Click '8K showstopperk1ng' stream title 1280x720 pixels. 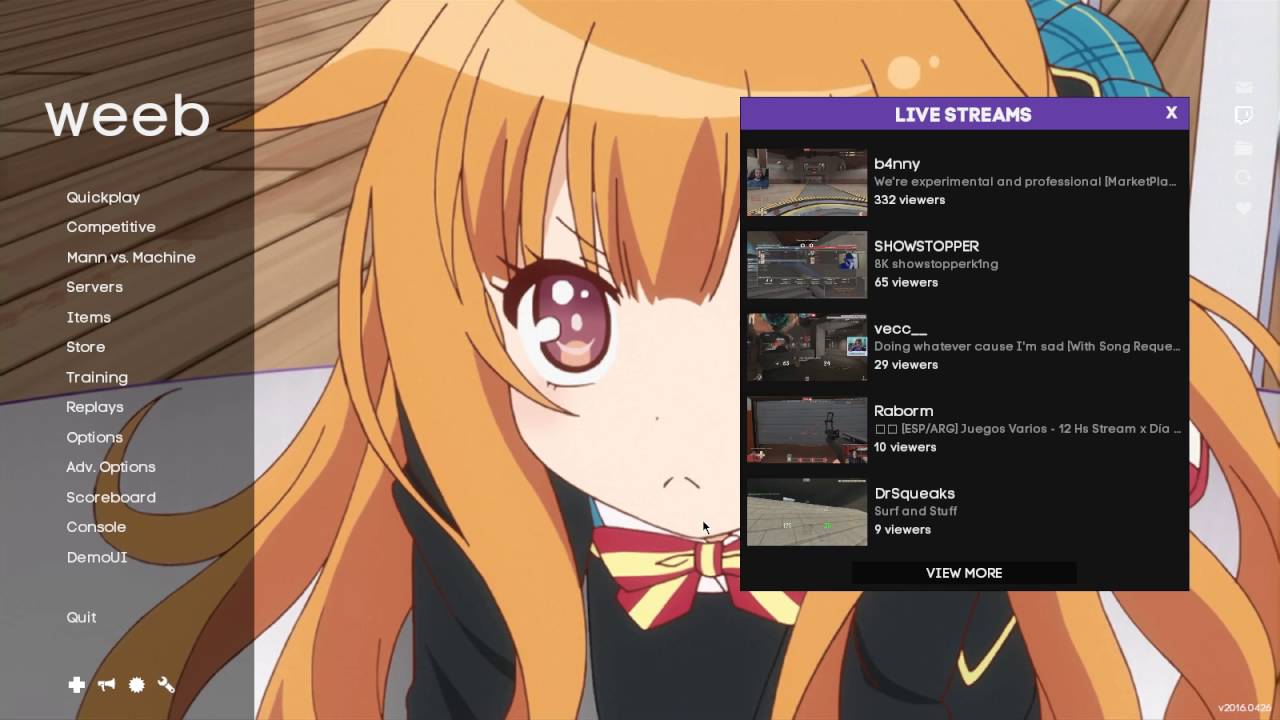pos(936,264)
